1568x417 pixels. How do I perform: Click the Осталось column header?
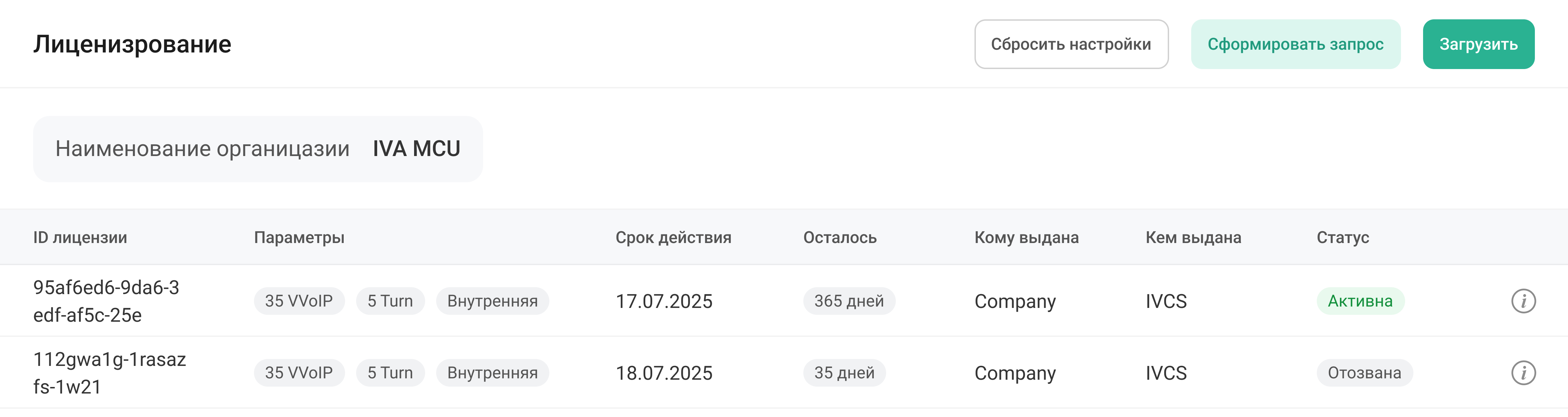pyautogui.click(x=840, y=237)
